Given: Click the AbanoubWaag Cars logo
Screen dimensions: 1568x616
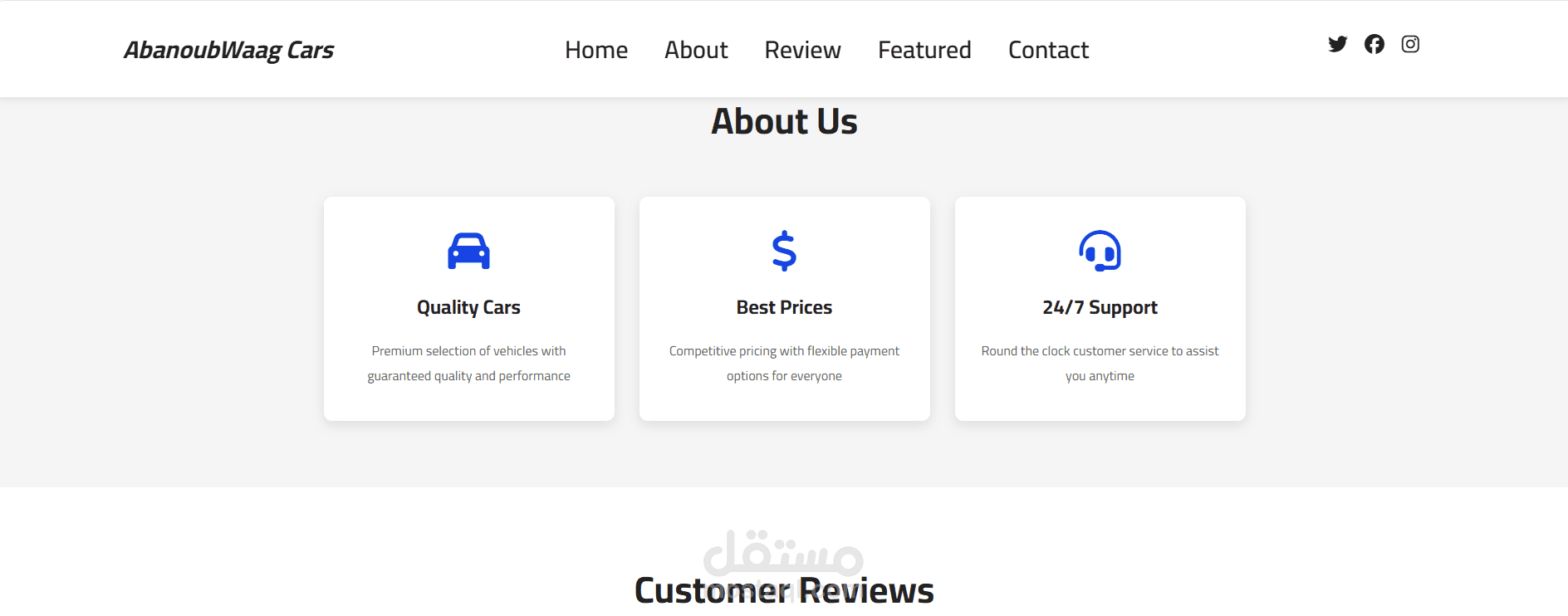Looking at the screenshot, I should point(228,50).
